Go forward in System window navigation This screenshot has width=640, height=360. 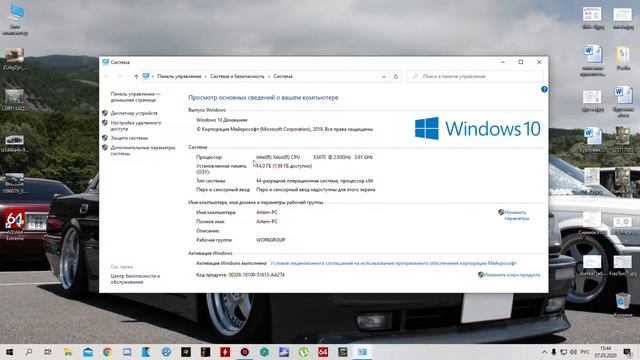[119, 76]
